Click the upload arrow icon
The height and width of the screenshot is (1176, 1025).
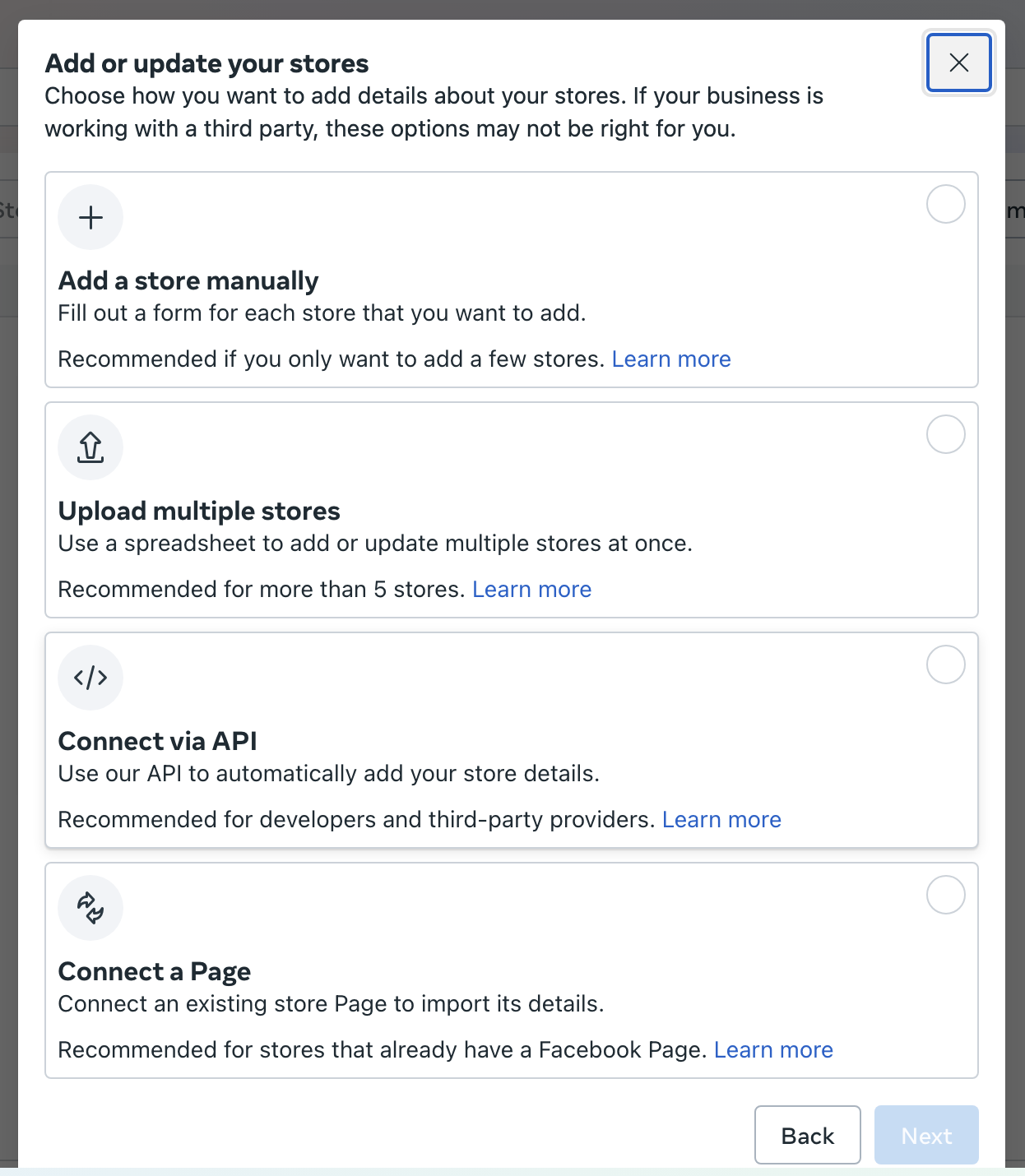click(90, 447)
